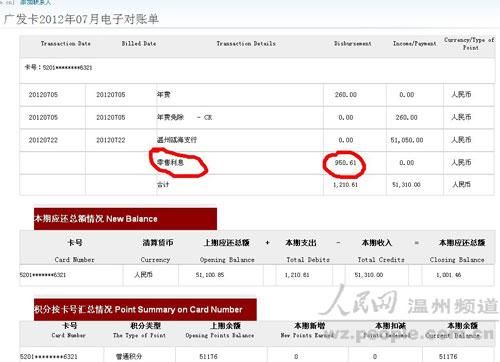Select the 950.61 disbursement amount
The image size is (500, 362).
click(346, 163)
